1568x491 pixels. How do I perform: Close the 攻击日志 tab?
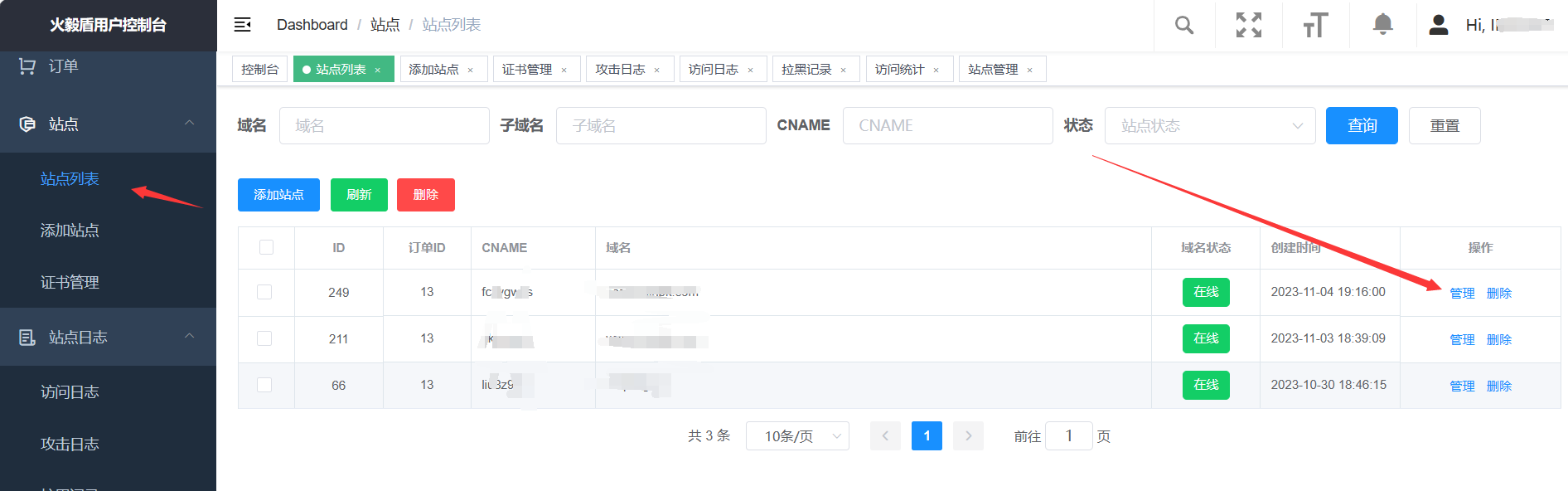tap(657, 70)
